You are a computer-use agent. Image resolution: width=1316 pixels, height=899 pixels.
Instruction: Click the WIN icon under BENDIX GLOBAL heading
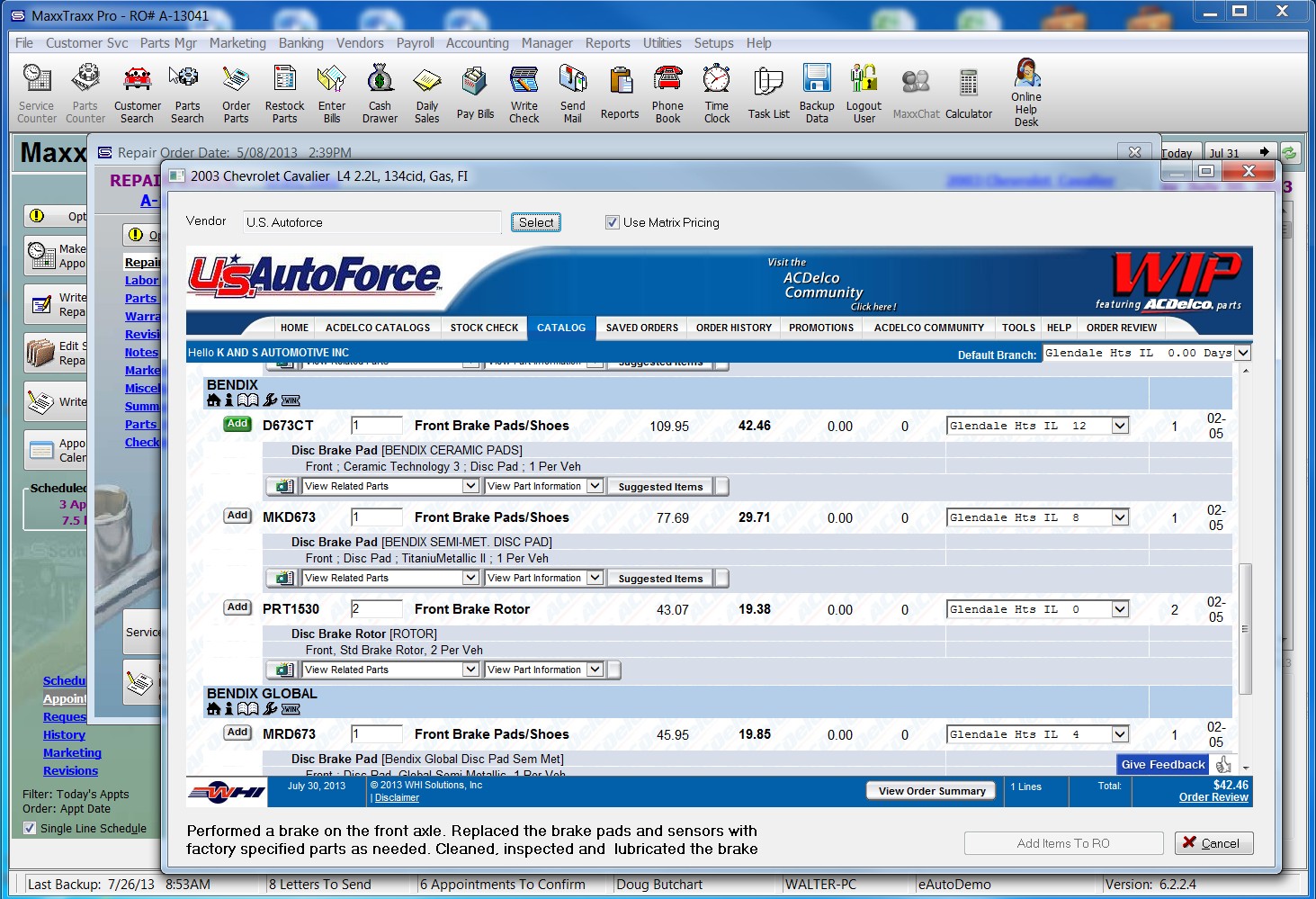point(291,709)
